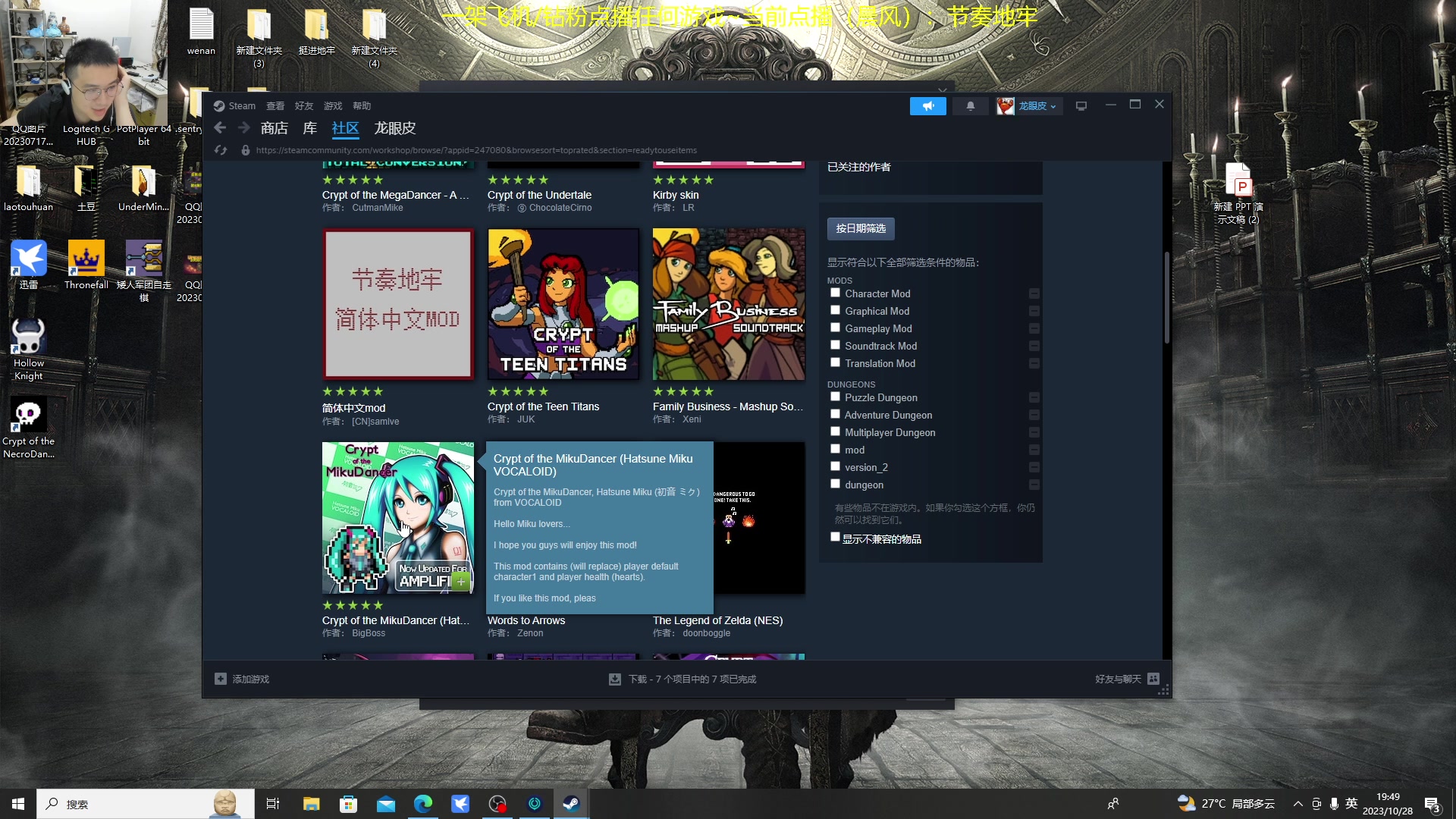Select the UnderMine desktop icon
1456x819 pixels.
click(x=143, y=187)
